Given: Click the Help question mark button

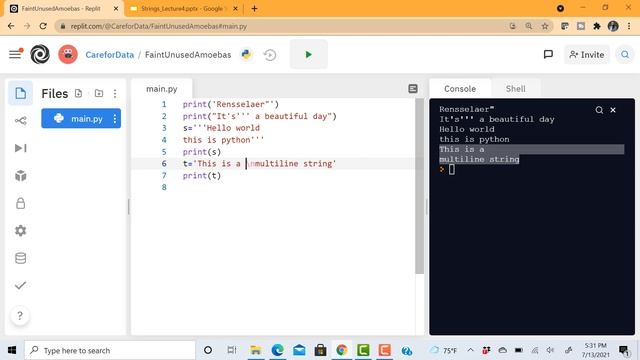Looking at the screenshot, I should (x=20, y=316).
